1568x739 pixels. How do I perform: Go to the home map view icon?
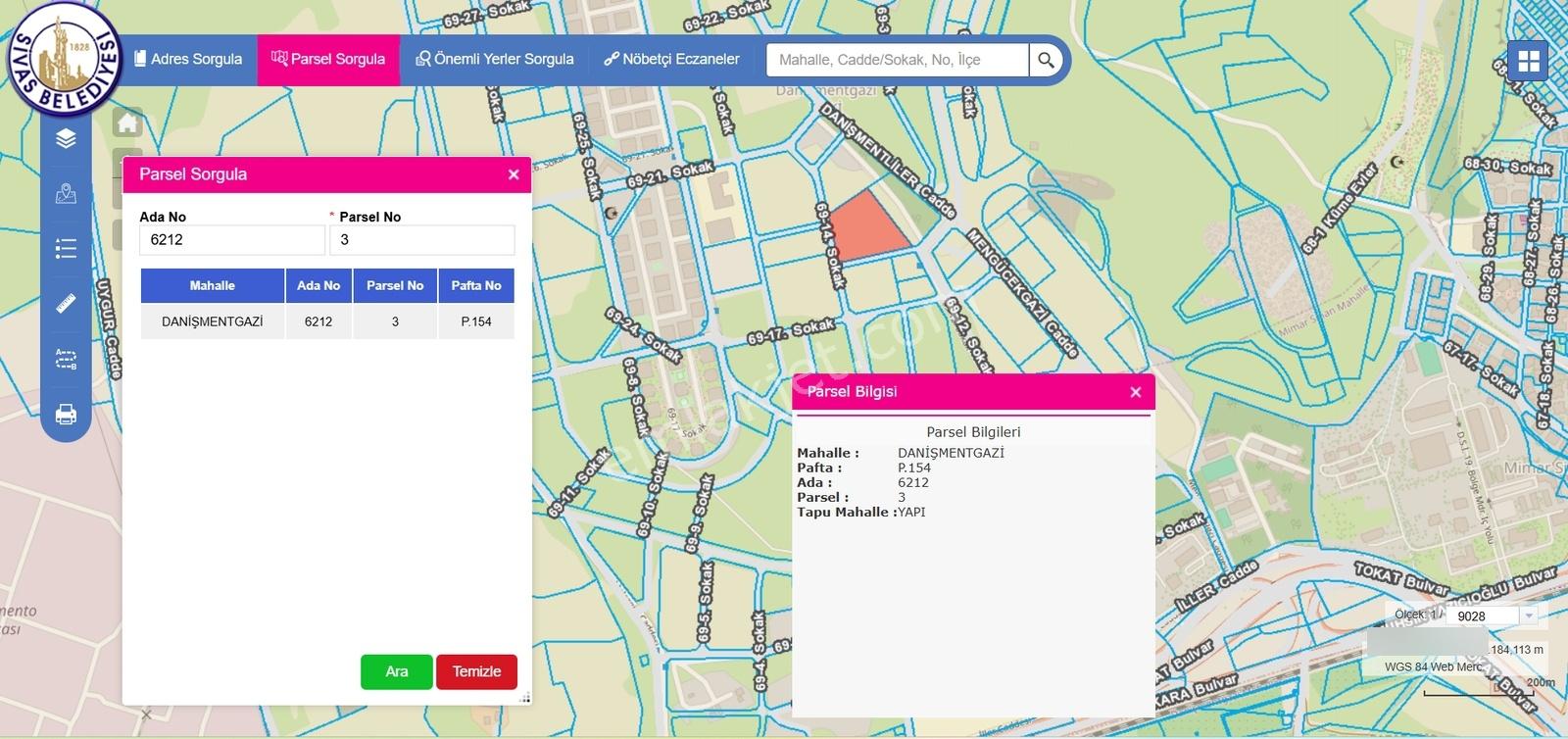pyautogui.click(x=127, y=123)
